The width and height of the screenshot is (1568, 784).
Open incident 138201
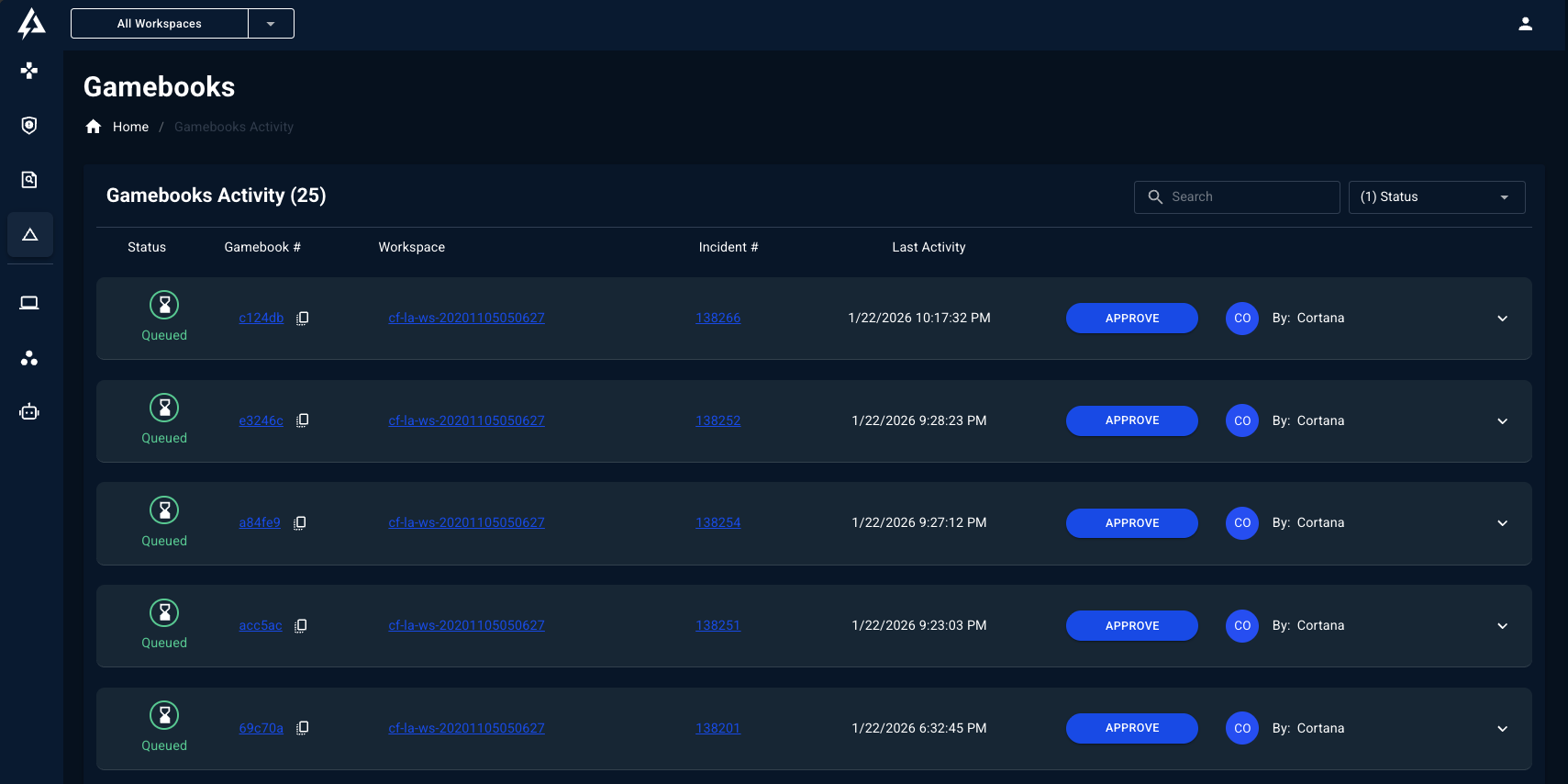click(718, 728)
